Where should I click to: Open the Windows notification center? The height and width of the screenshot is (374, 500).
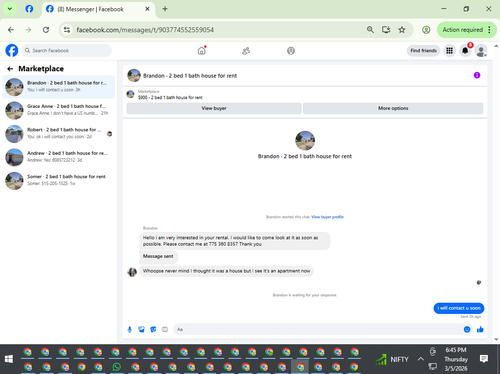484,359
